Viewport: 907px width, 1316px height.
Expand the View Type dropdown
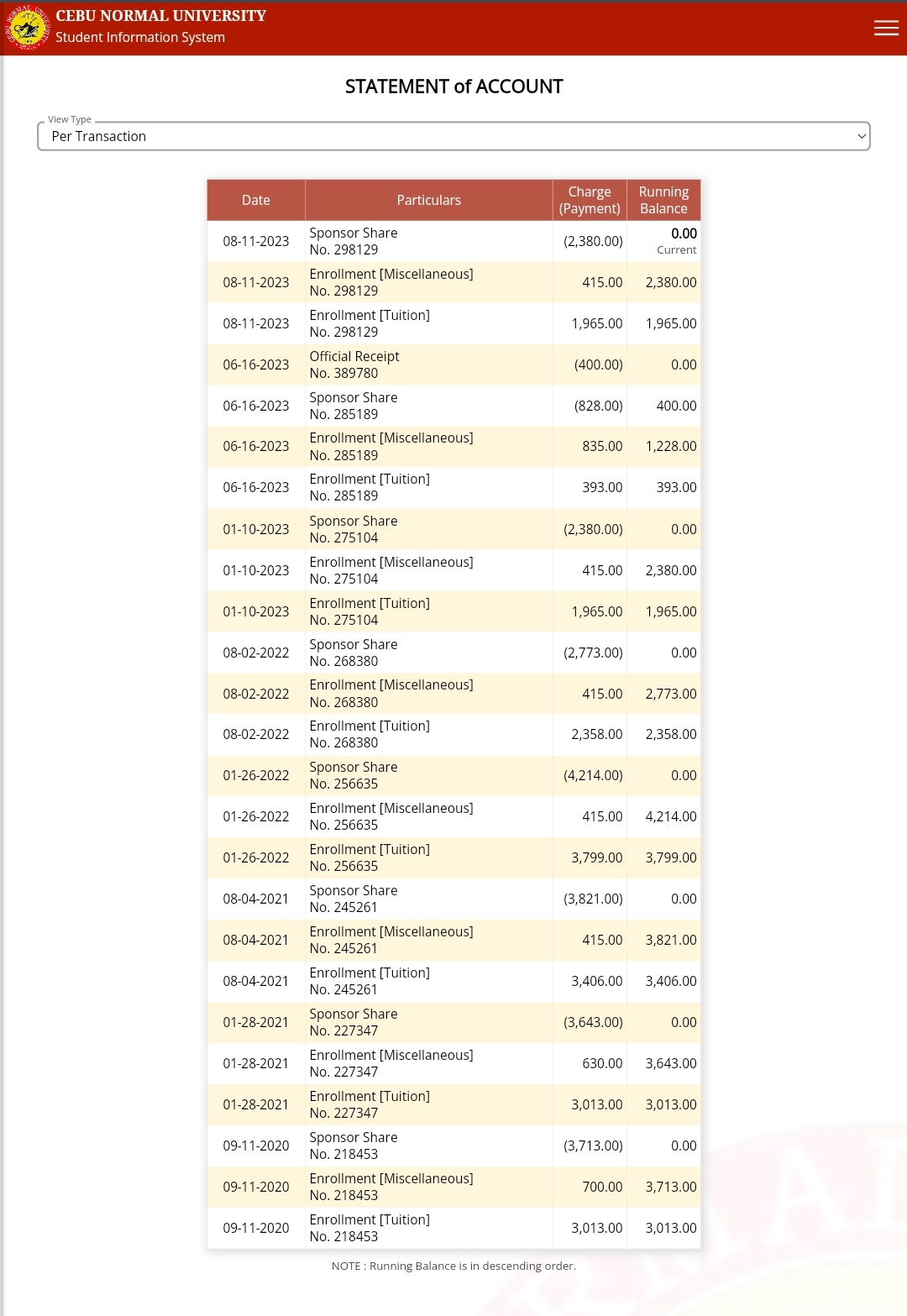453,136
